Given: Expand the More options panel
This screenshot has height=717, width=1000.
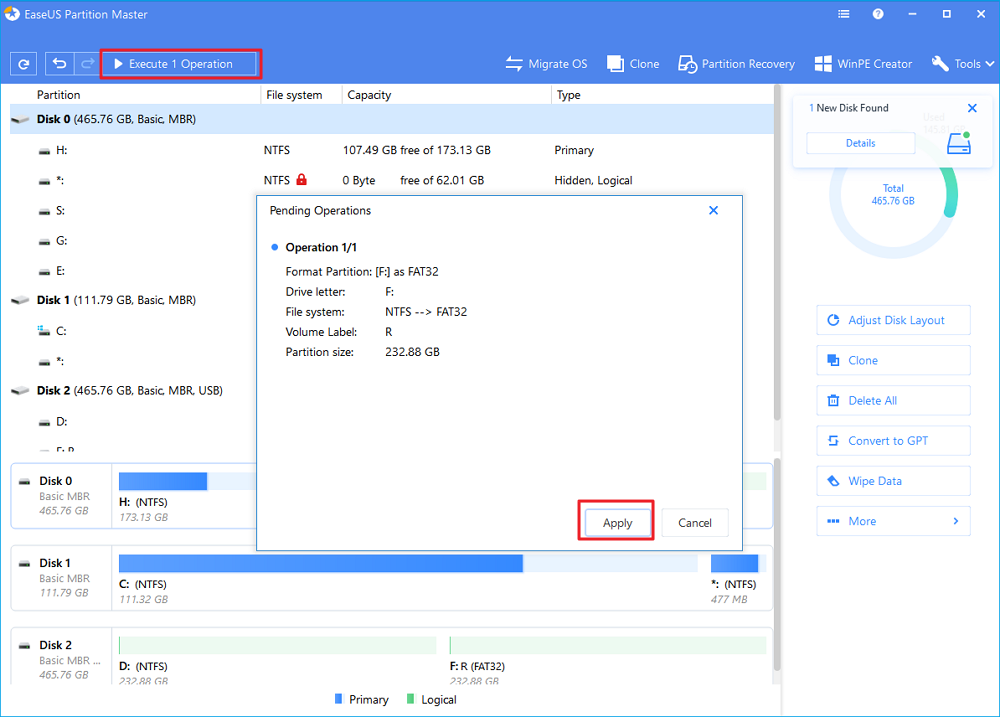Looking at the screenshot, I should [x=892, y=520].
